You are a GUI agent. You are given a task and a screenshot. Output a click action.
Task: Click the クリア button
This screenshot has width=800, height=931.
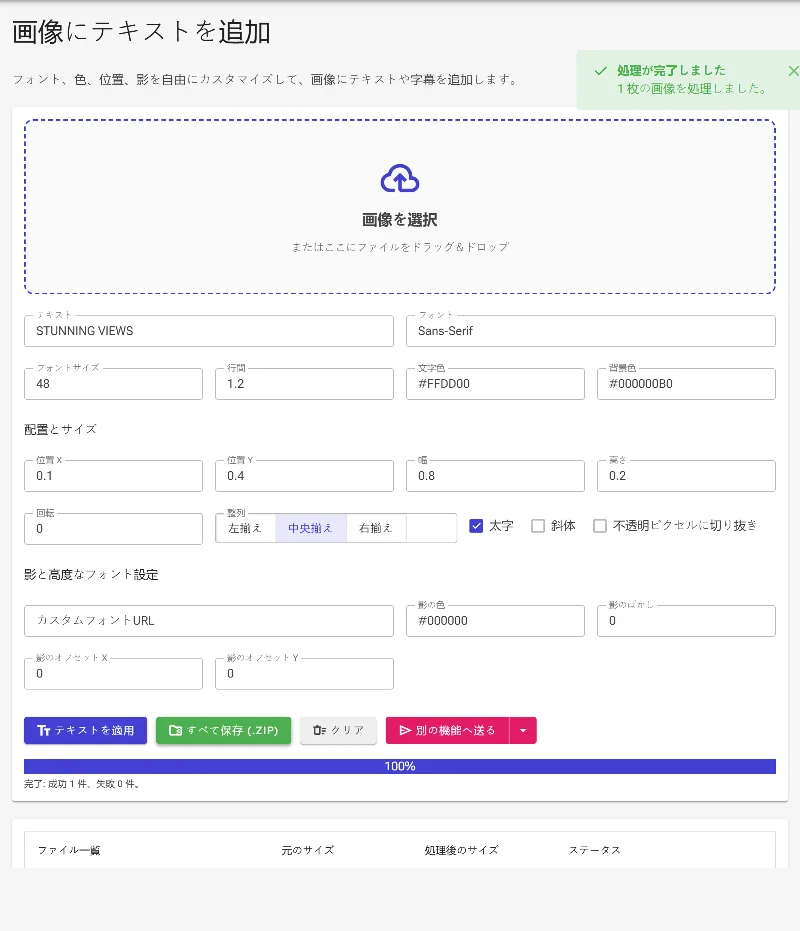click(x=339, y=730)
